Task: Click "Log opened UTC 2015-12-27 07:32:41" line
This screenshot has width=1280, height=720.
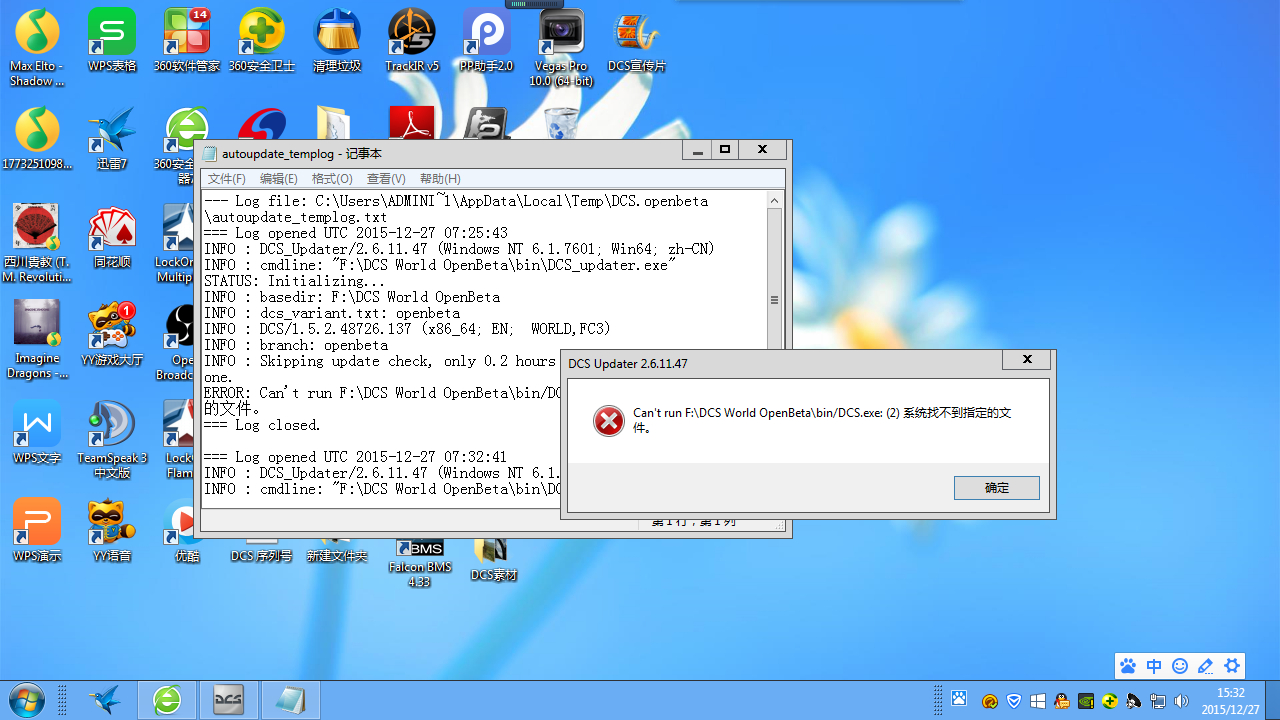Action: coord(356,457)
